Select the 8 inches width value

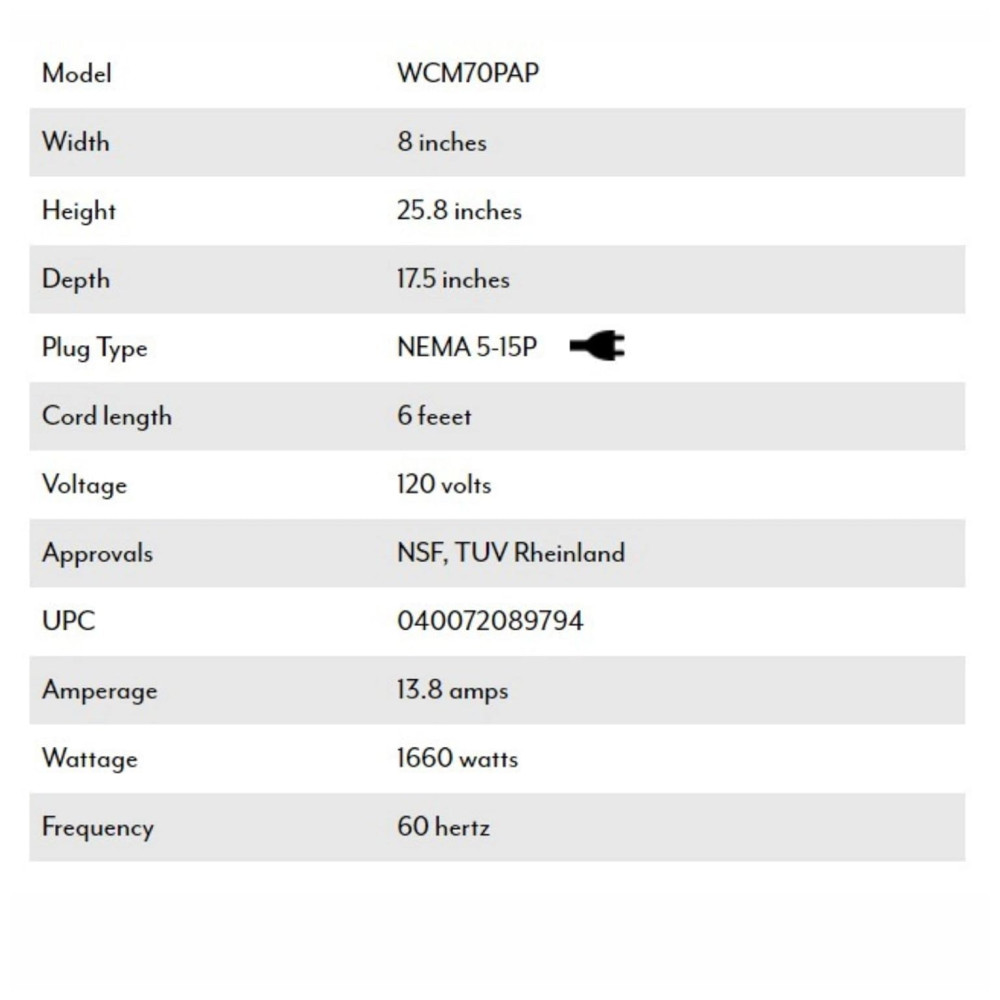pyautogui.click(x=441, y=142)
